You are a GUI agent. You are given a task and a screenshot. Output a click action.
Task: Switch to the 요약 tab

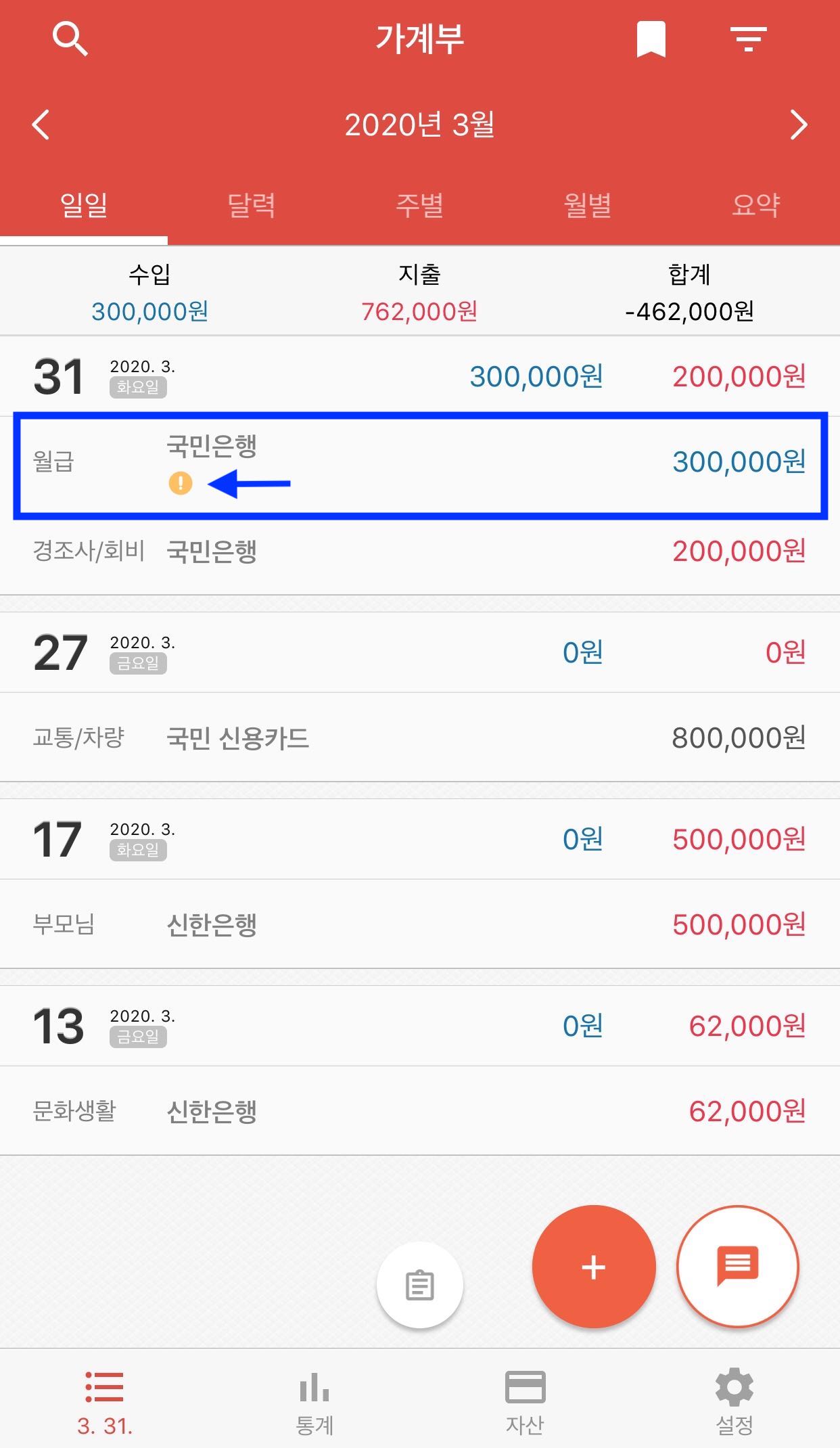[756, 204]
